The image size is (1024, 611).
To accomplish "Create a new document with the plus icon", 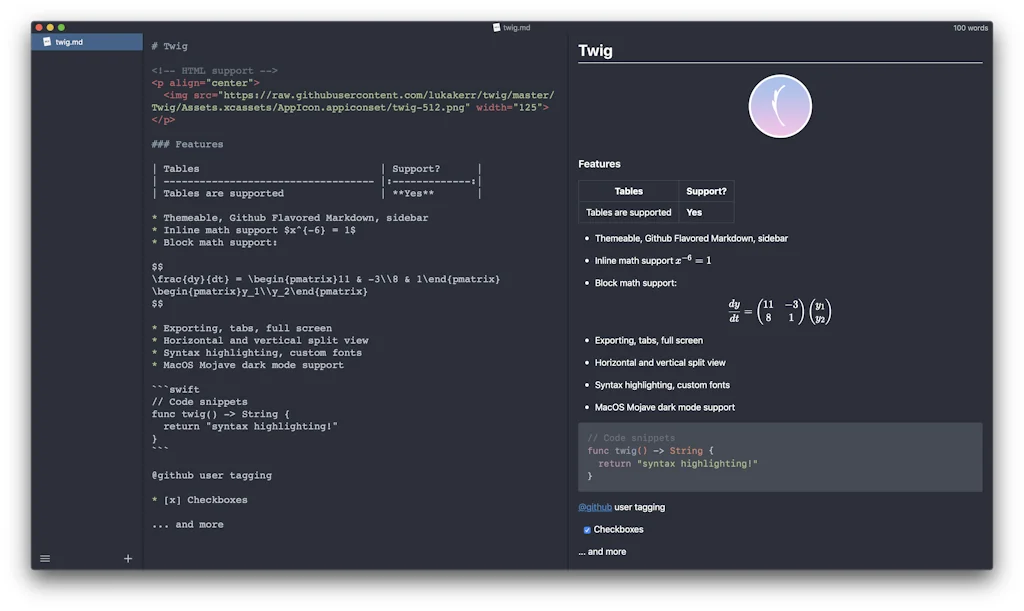I will [127, 558].
